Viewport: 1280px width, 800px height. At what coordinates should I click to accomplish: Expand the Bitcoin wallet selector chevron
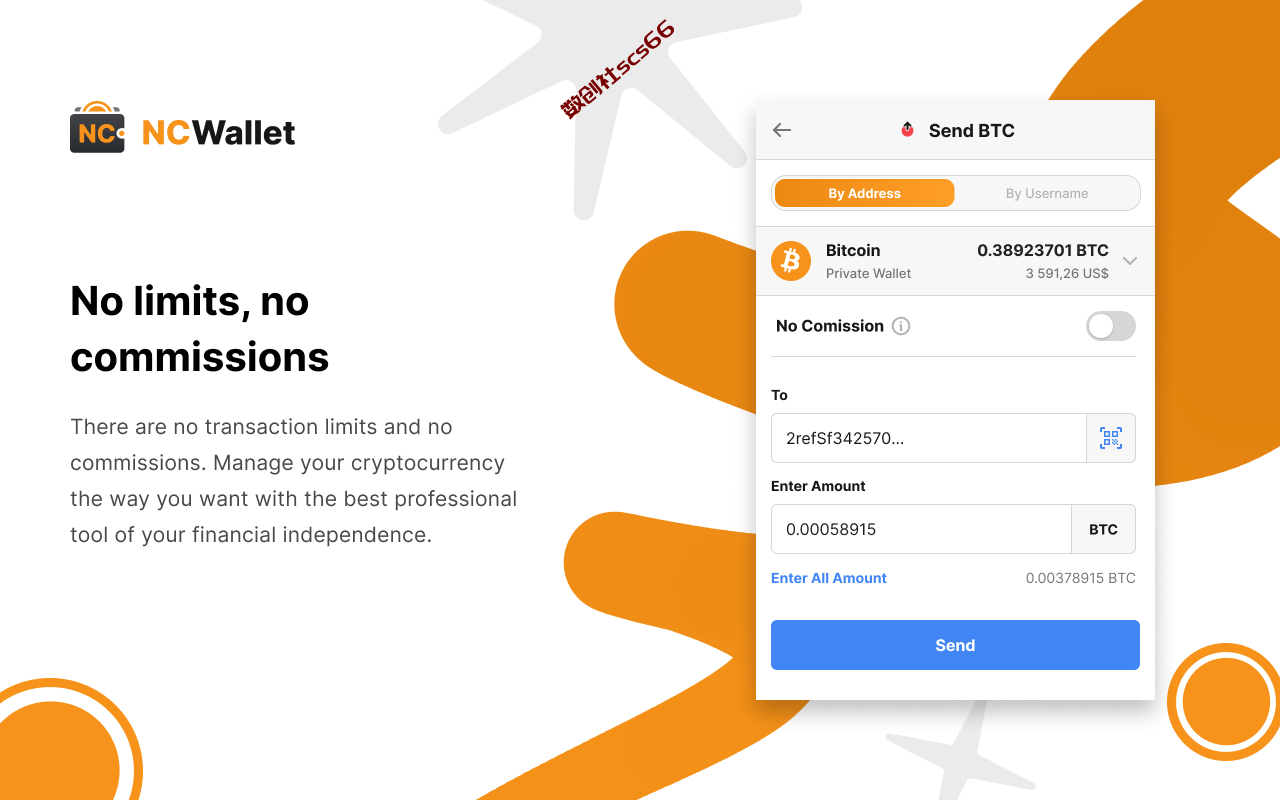pos(1130,261)
